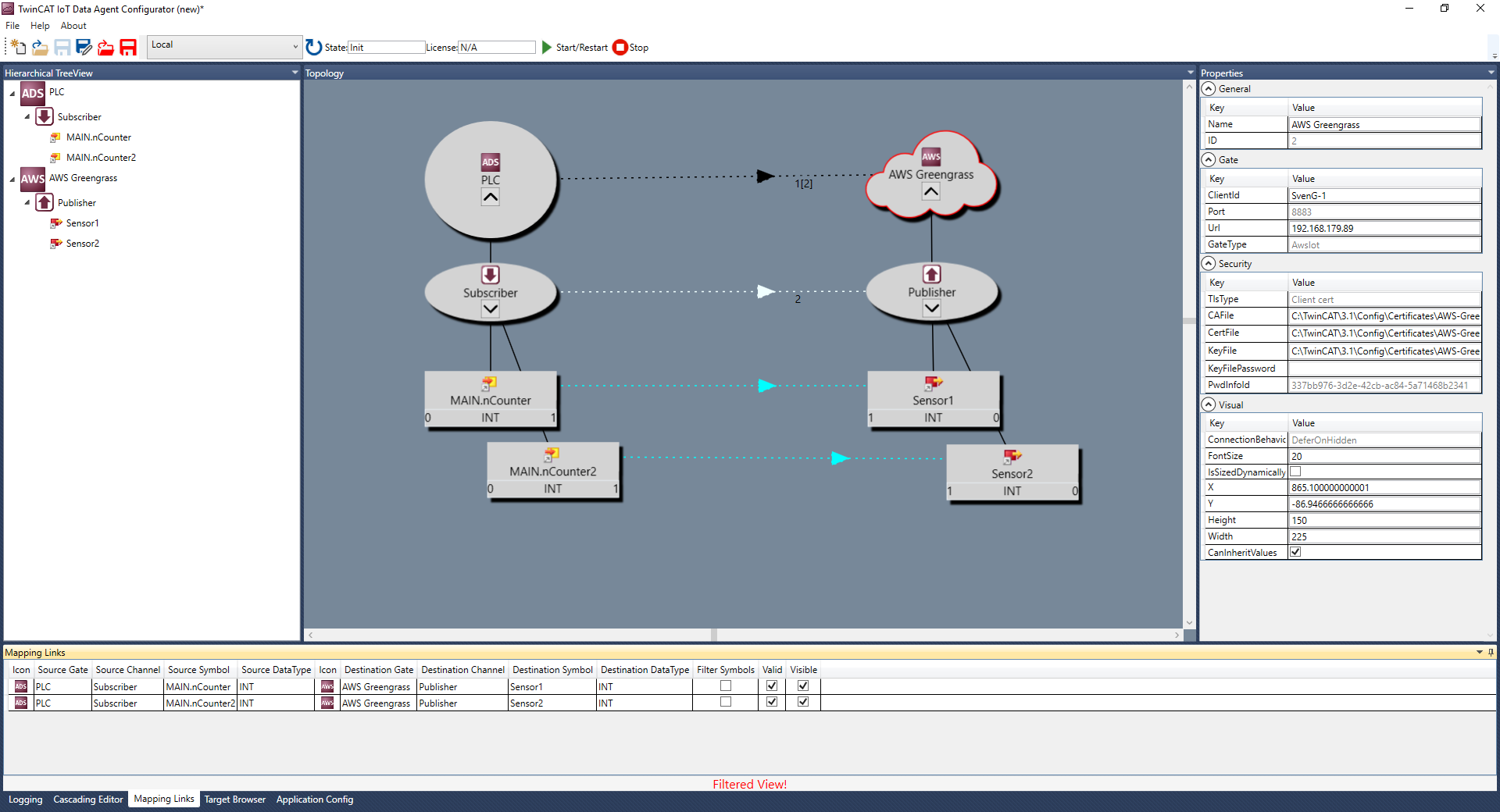The image size is (1500, 812).
Task: Click the red open-from-target folder icon
Action: (106, 48)
